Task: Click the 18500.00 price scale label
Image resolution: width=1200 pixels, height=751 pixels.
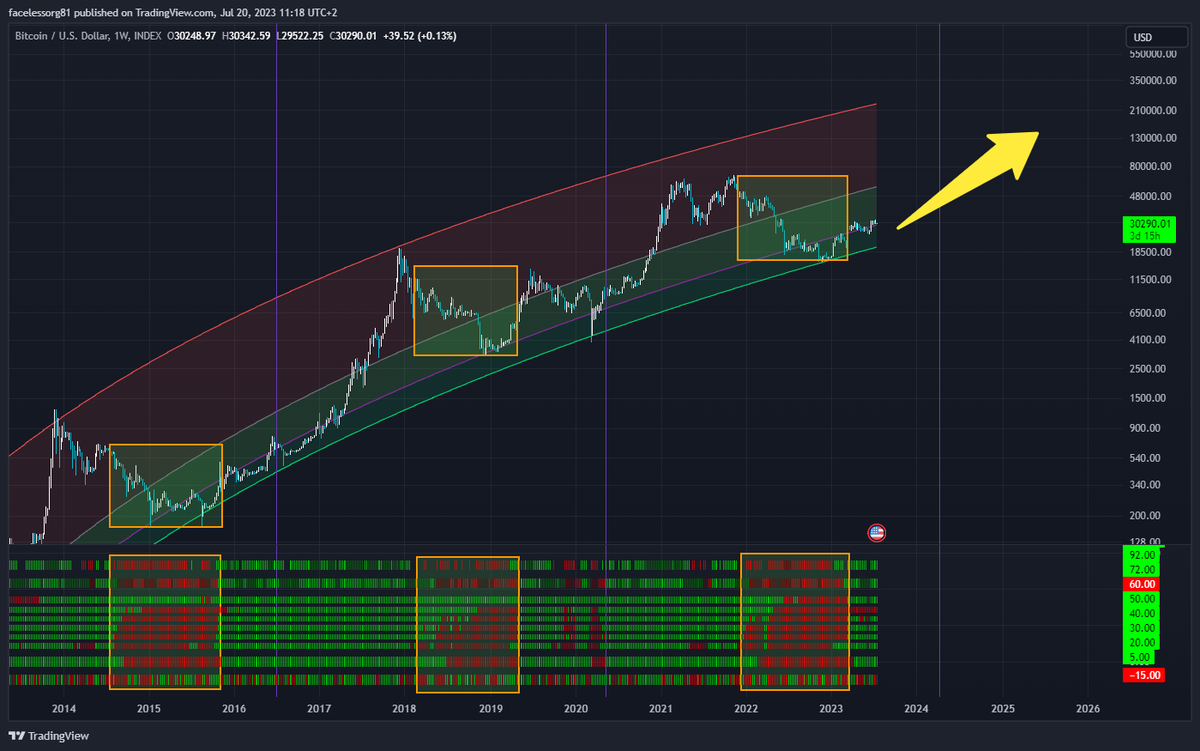Action: (x=1150, y=253)
